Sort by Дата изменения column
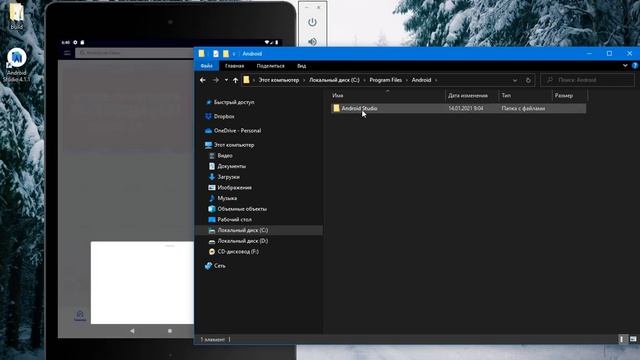This screenshot has height=360, width=640. tap(471, 96)
